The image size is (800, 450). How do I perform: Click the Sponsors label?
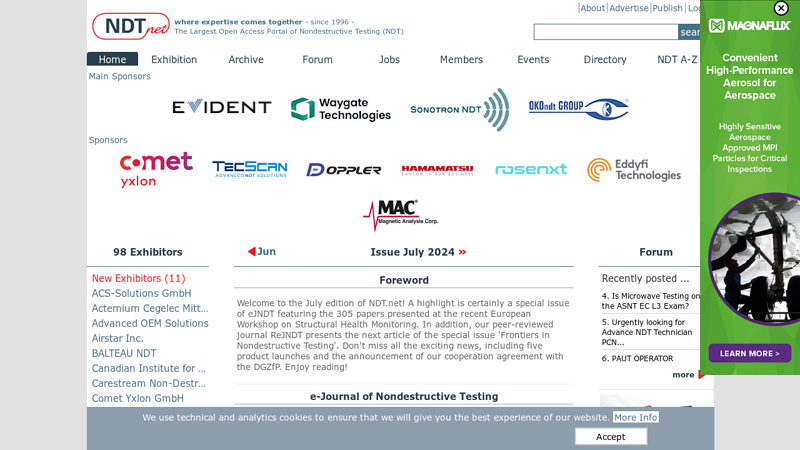point(108,140)
